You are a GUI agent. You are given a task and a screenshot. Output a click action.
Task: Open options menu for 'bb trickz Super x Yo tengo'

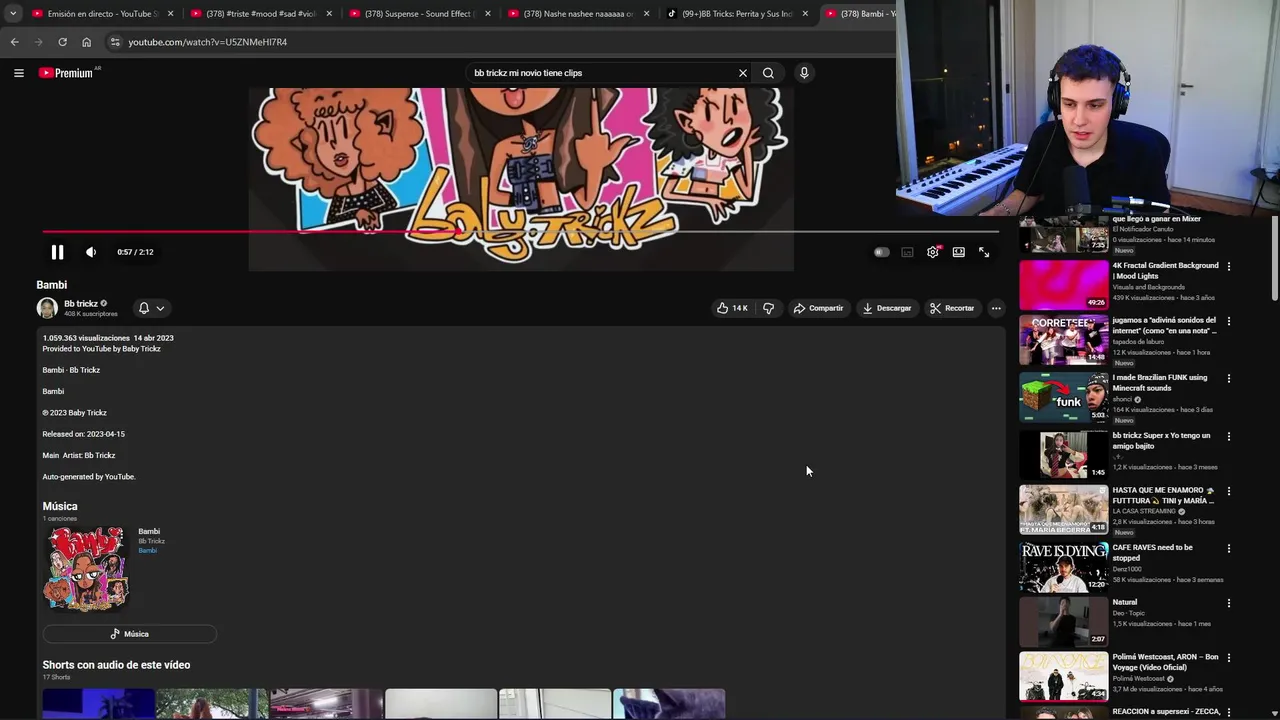tap(1229, 437)
